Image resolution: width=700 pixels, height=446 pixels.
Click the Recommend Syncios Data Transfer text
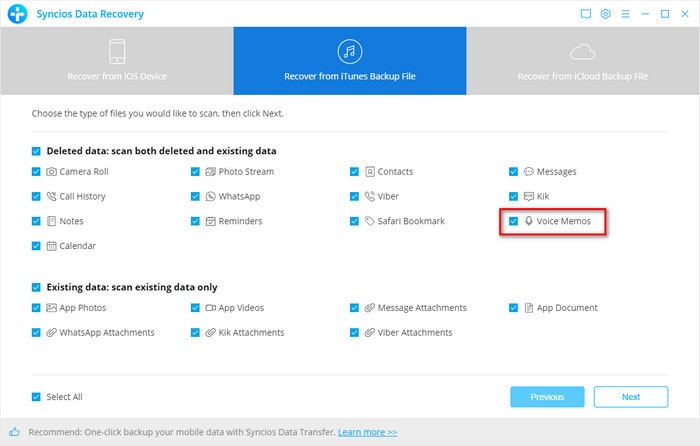[x=182, y=432]
